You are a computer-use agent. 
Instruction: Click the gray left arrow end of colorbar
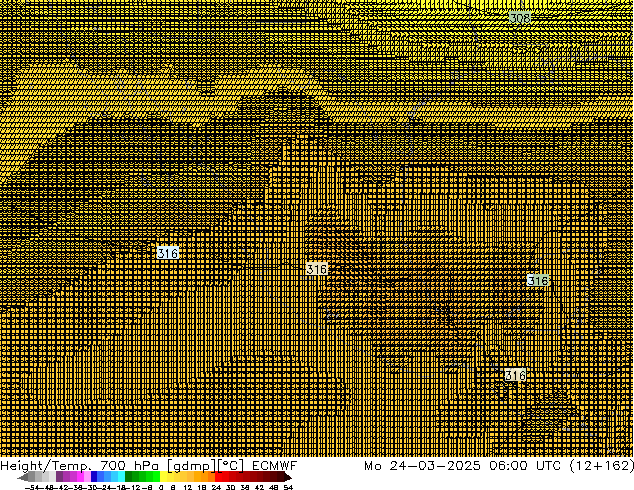23,477
